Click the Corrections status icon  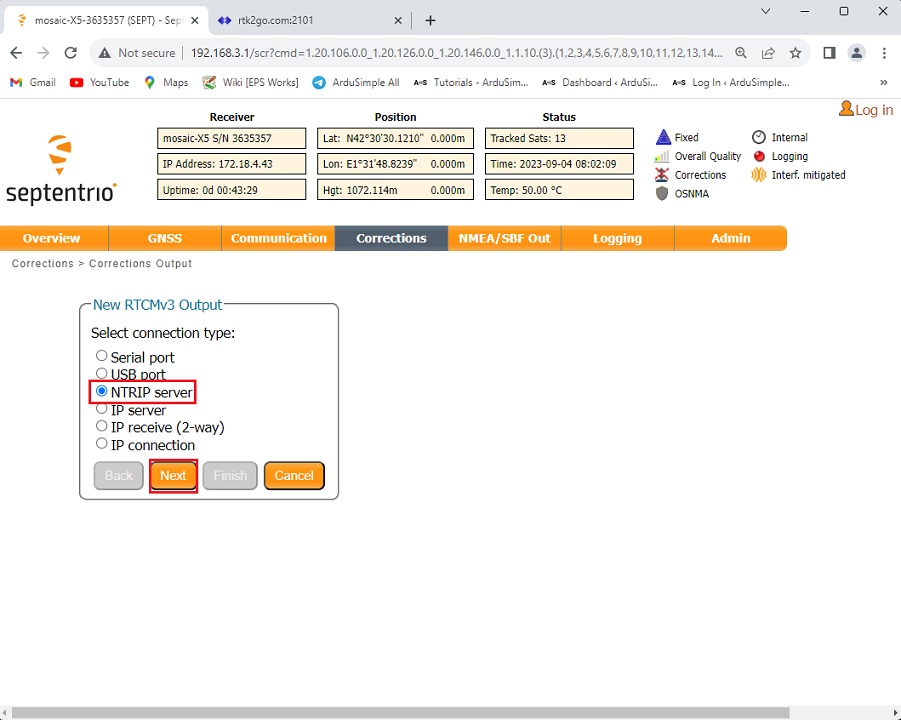pyautogui.click(x=662, y=175)
